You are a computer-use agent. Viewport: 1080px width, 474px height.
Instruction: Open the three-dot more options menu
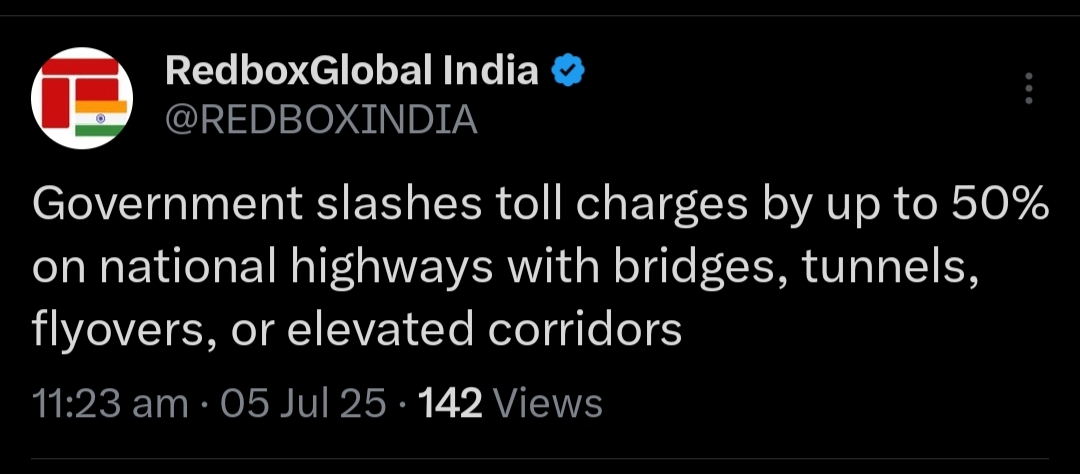click(x=1028, y=88)
